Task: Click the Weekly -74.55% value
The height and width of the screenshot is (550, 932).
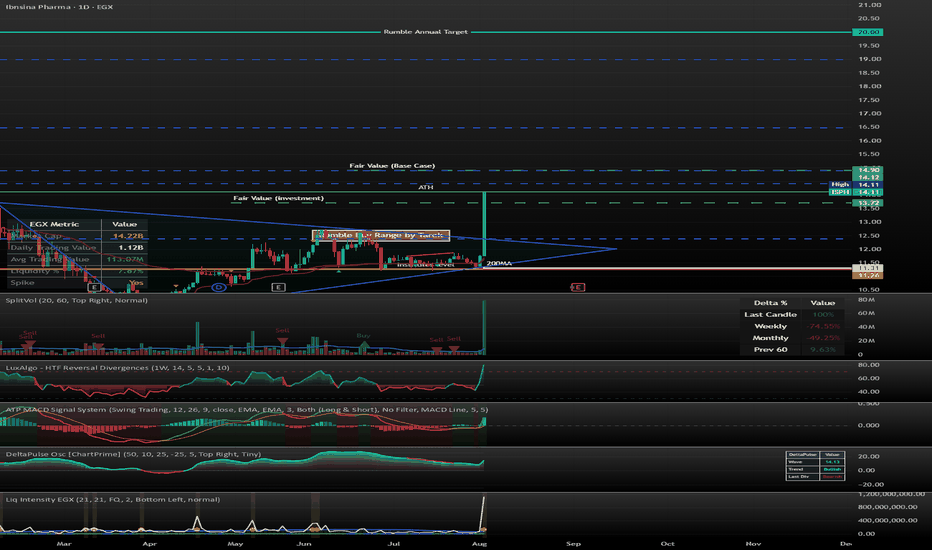Action: point(823,326)
